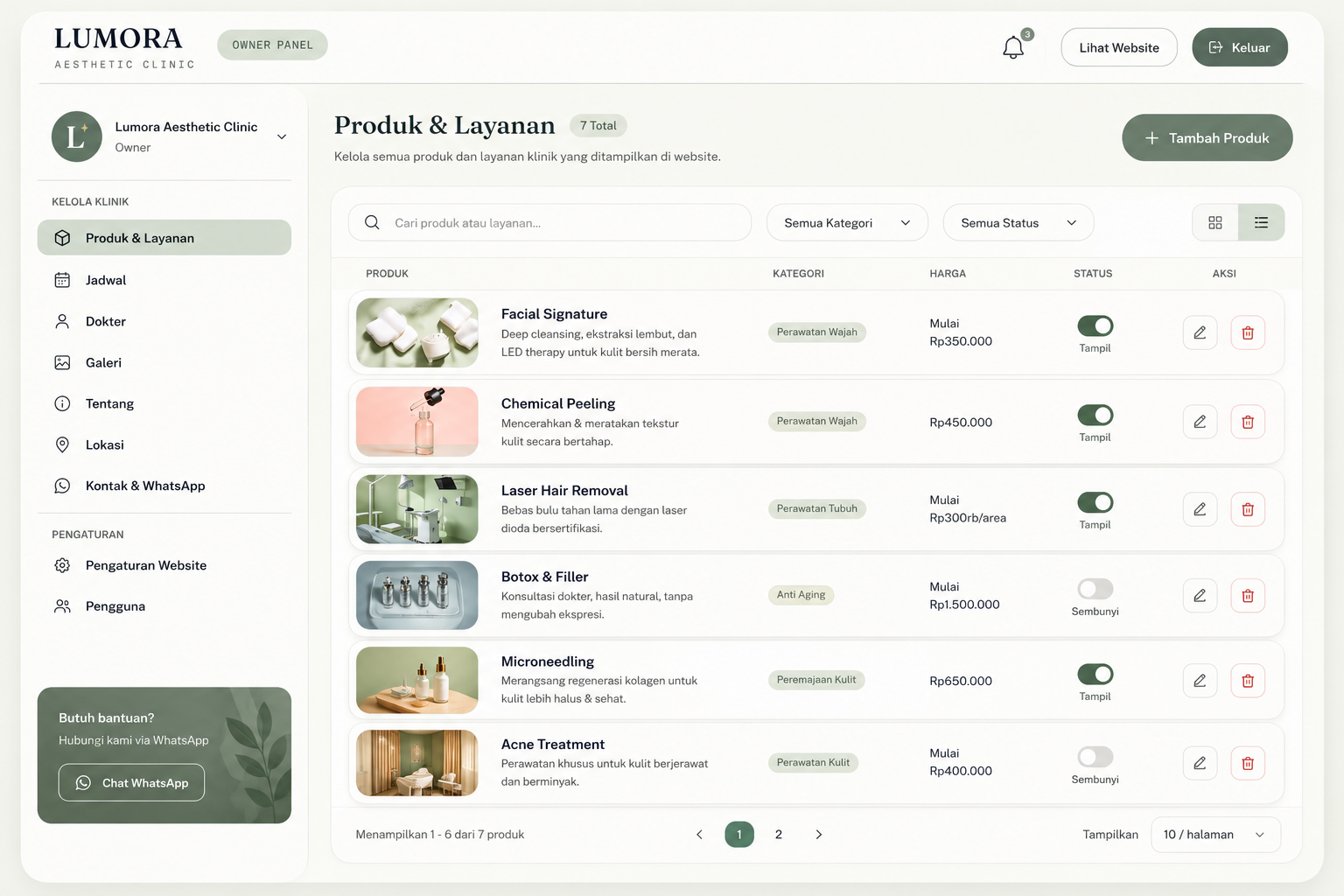Log out with the Keluar button
The width and height of the screenshot is (1344, 896).
pyautogui.click(x=1239, y=47)
